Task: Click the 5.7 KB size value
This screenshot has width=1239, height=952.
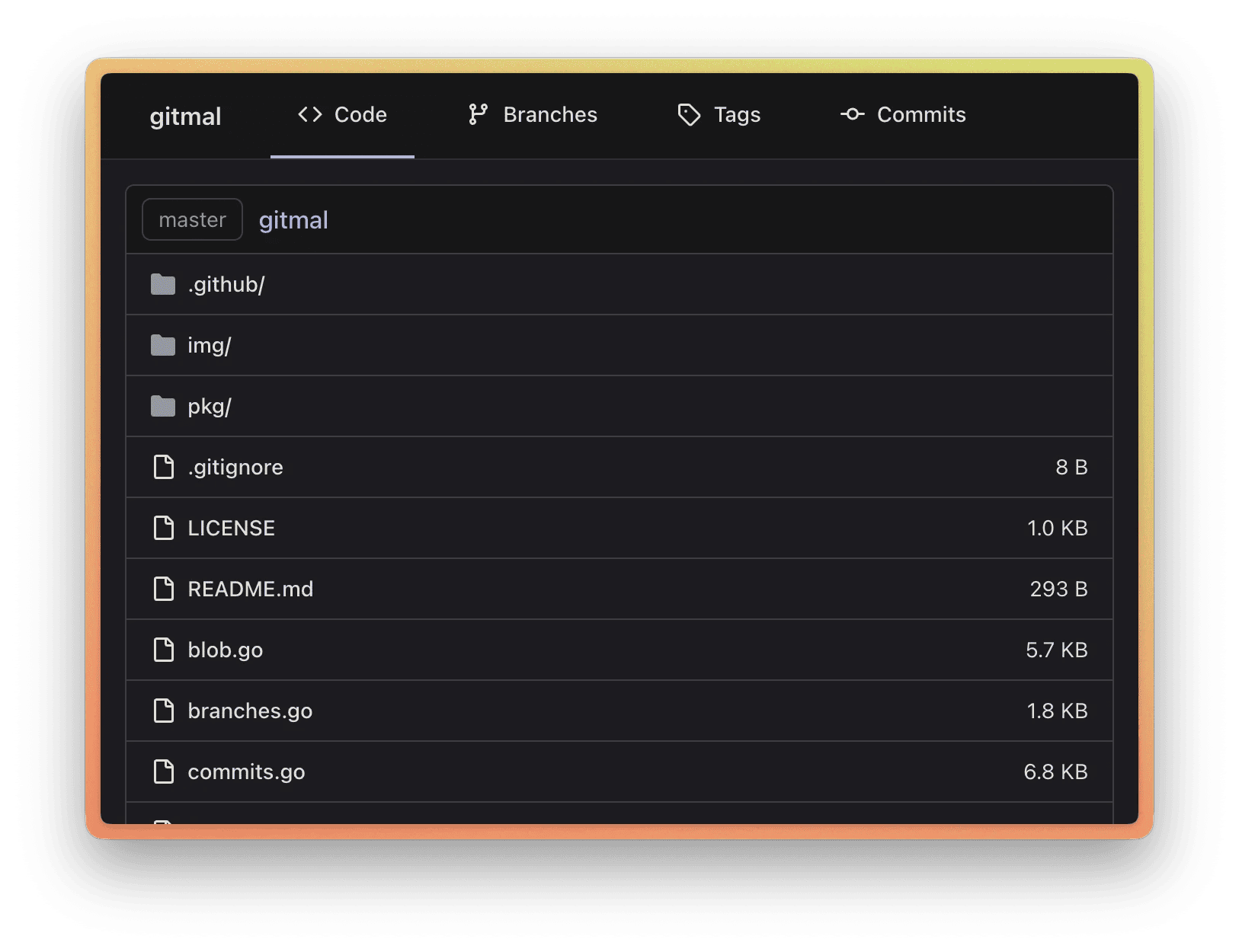Action: (1057, 650)
